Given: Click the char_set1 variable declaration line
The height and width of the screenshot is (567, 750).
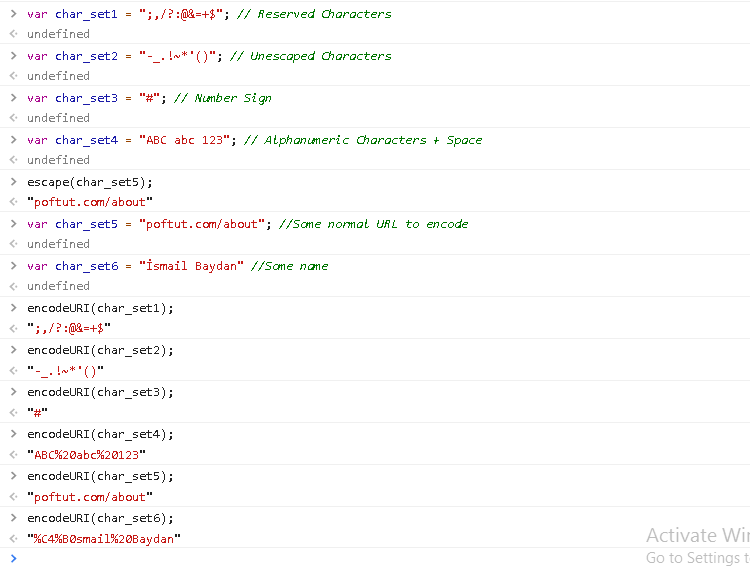Looking at the screenshot, I should [209, 14].
